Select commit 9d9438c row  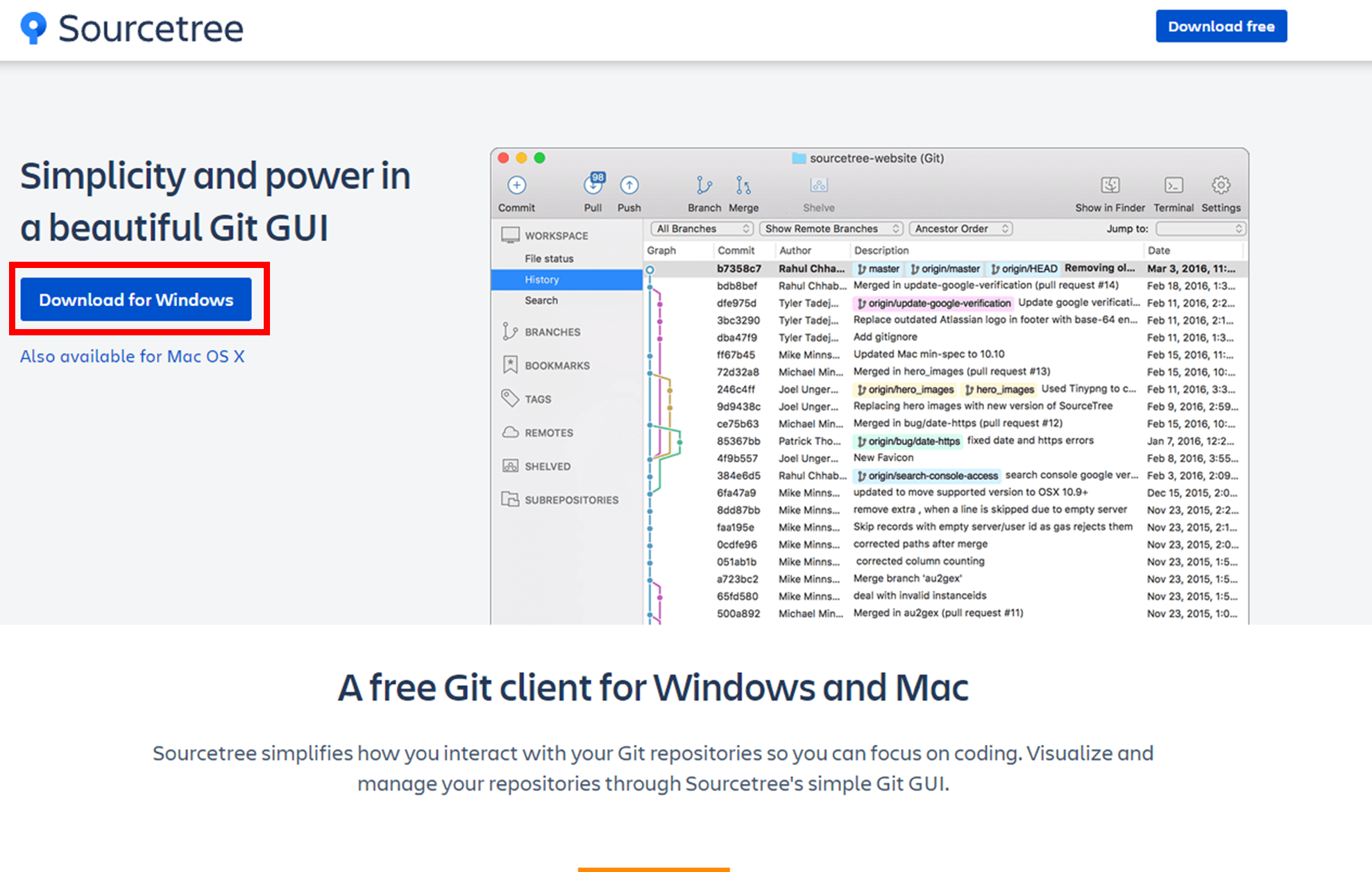945,407
